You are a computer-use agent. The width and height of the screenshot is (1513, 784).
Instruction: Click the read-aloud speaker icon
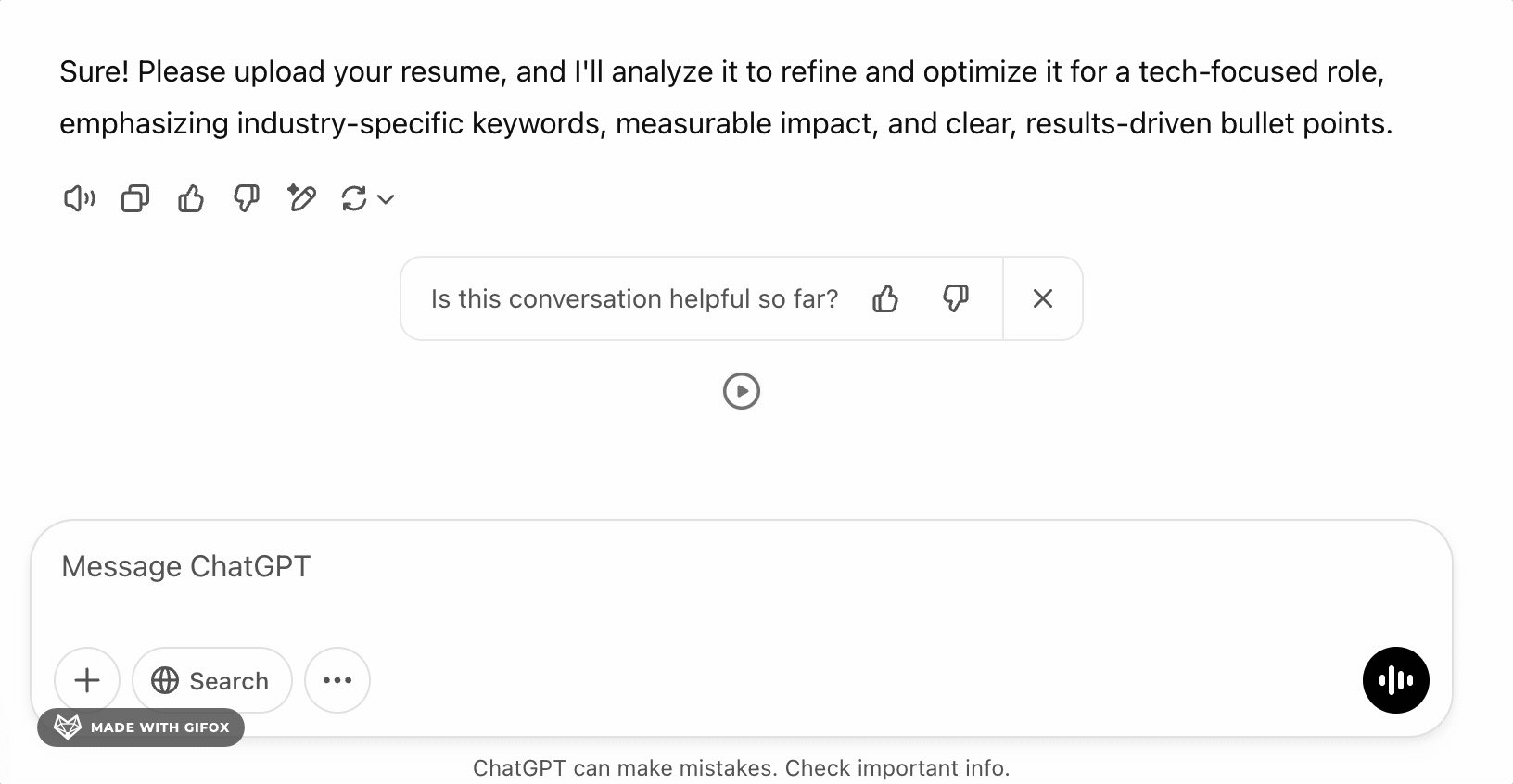(x=78, y=198)
